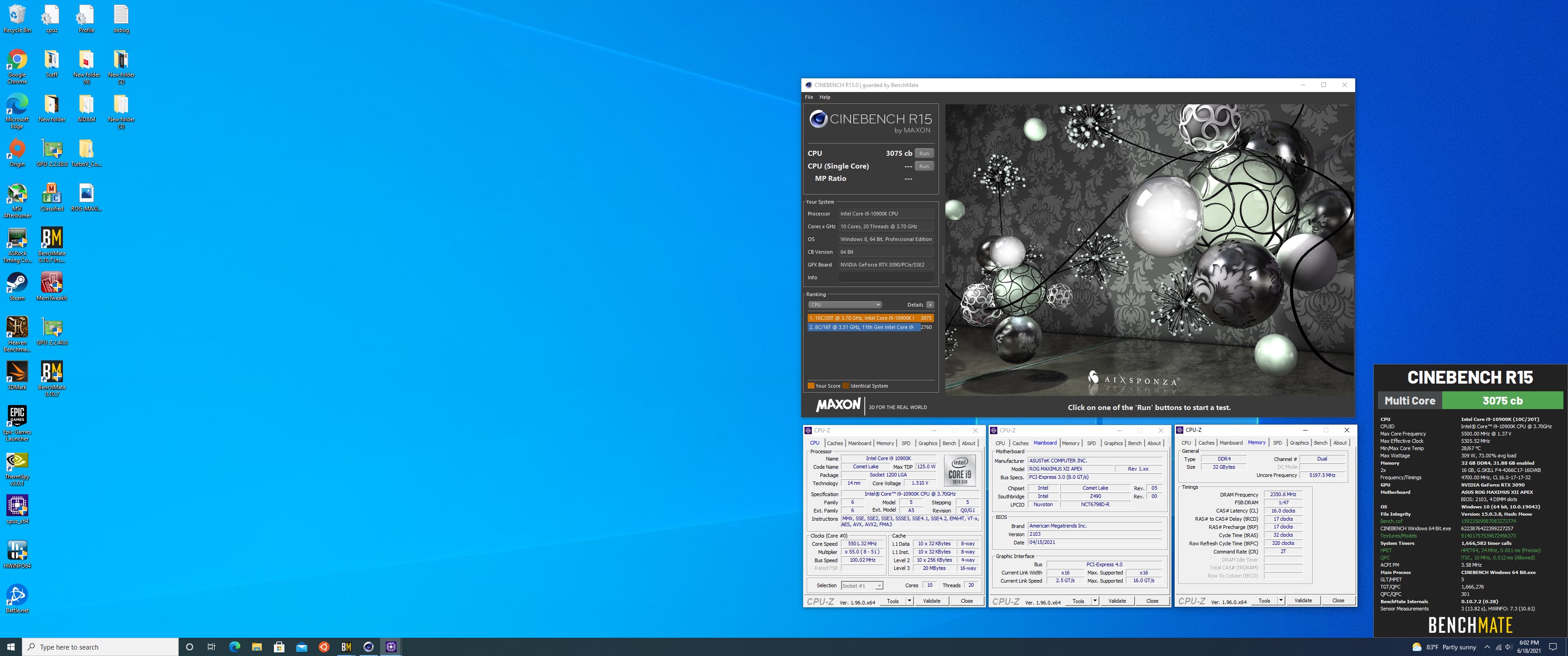Open Microsoft Store from taskbar
Screen dimensions: 1568x656
tap(279, 647)
